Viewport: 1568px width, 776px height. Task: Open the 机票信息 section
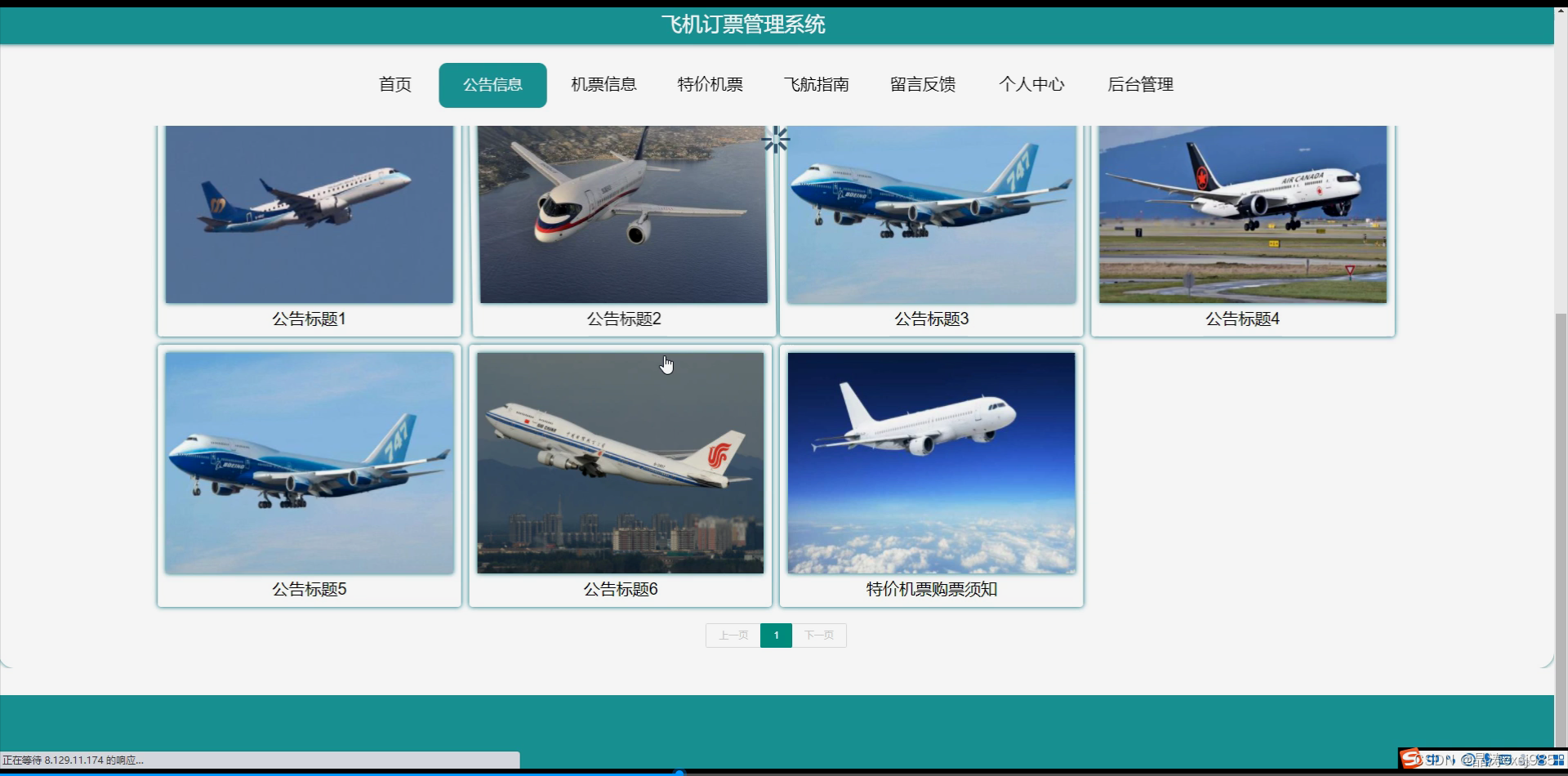click(x=604, y=84)
